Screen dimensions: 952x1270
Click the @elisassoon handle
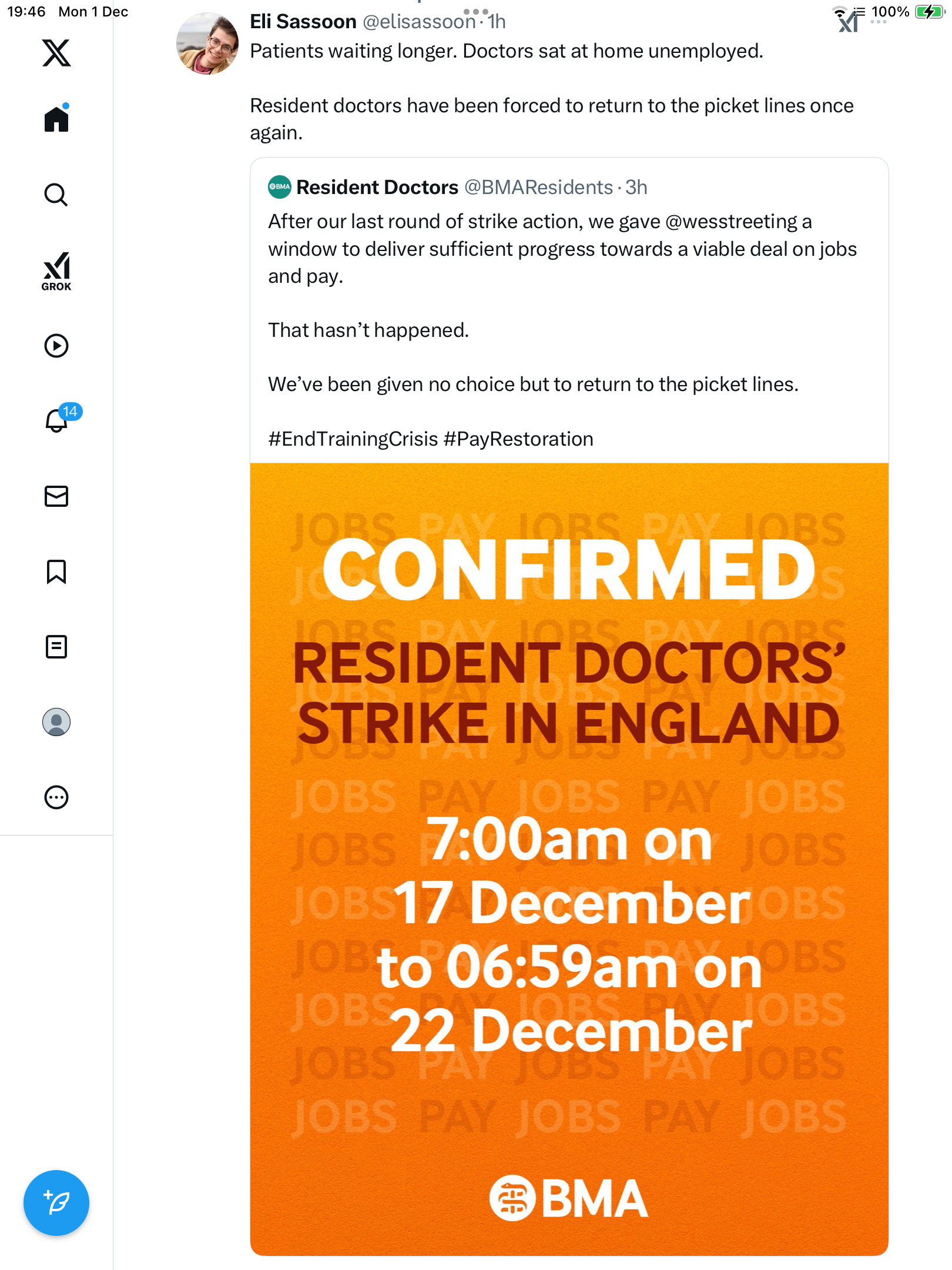pyautogui.click(x=419, y=22)
